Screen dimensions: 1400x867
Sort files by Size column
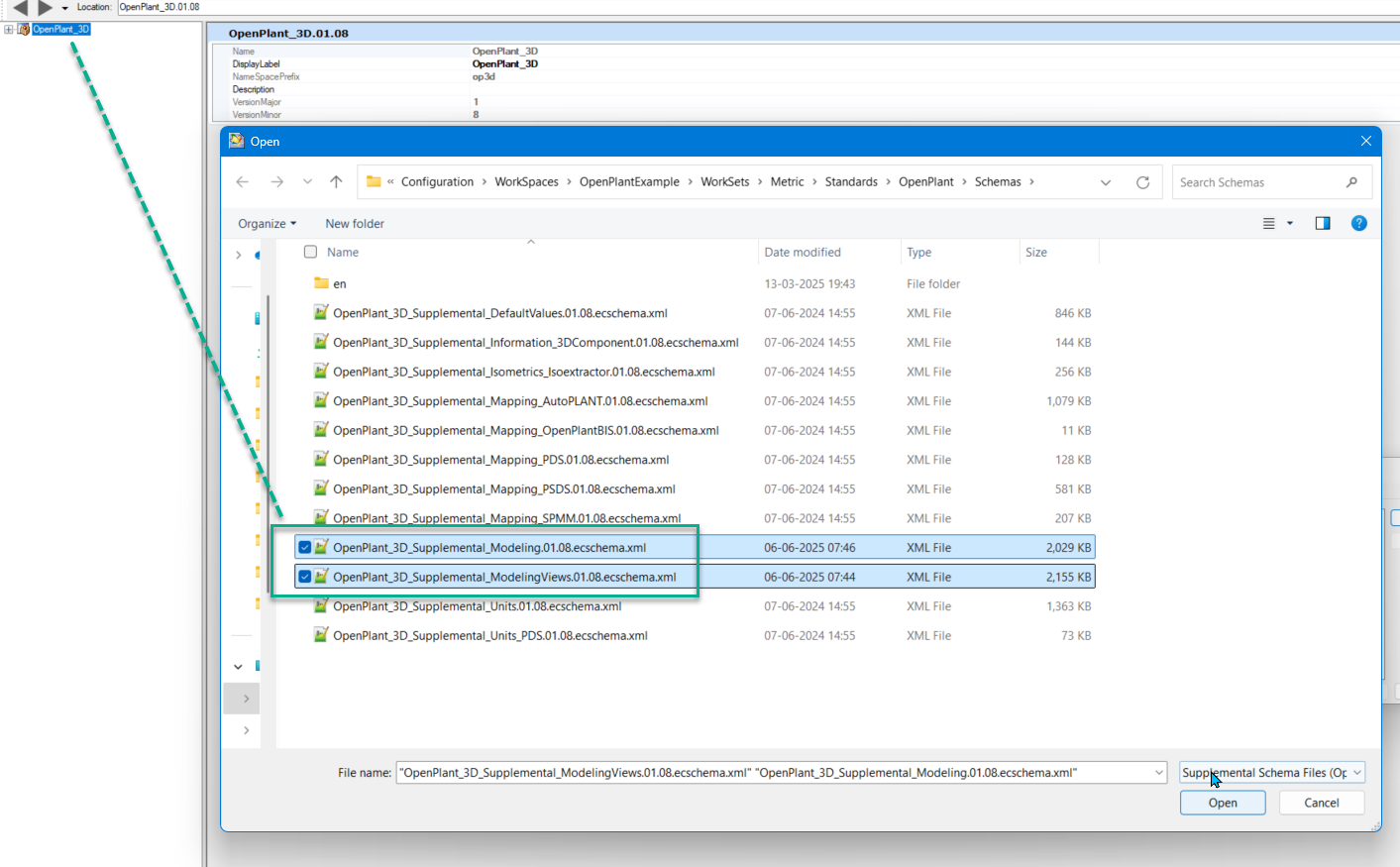click(x=1036, y=253)
